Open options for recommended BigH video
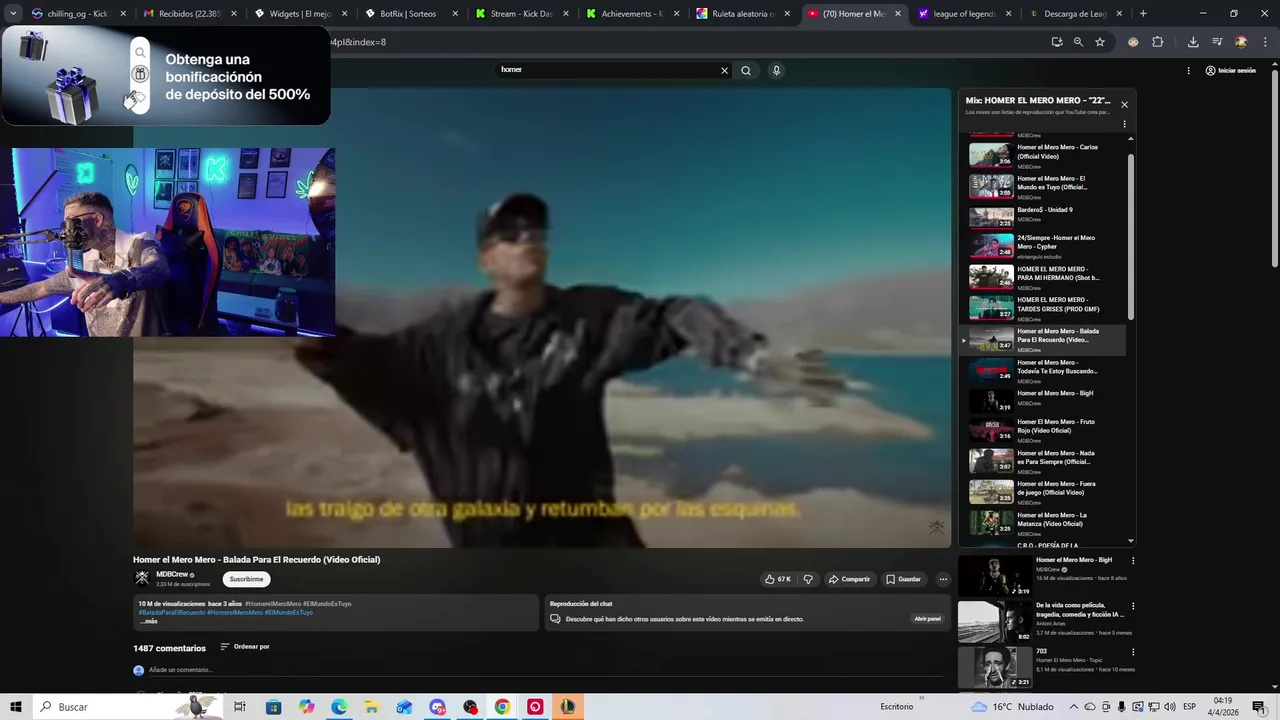This screenshot has width=1280, height=720. tap(1133, 561)
